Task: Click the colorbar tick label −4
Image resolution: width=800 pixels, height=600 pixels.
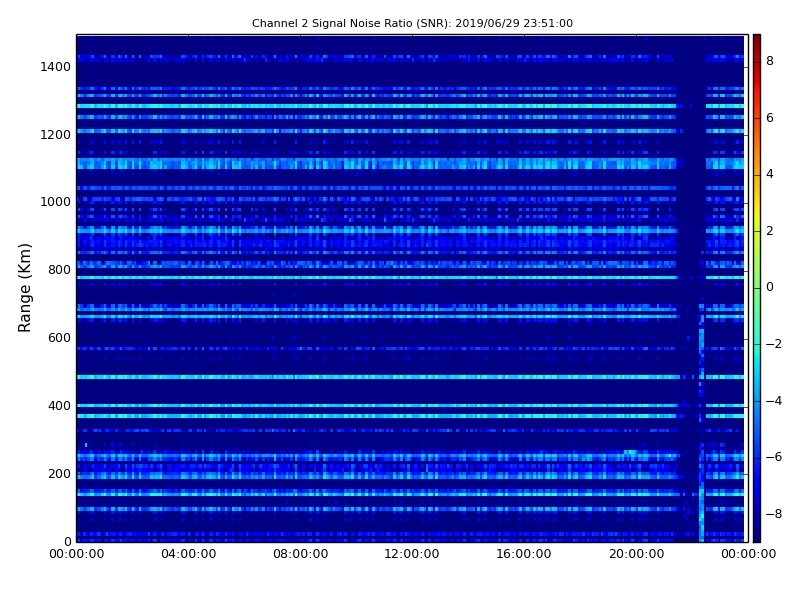Action: (x=774, y=401)
